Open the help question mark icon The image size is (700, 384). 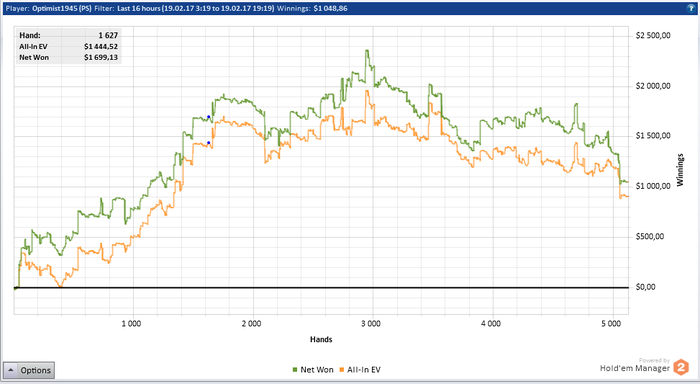click(691, 8)
